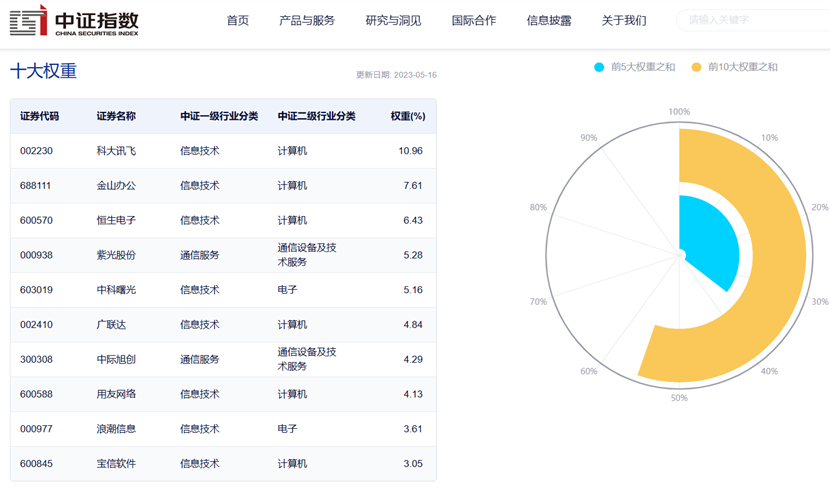Select the stock code 300308
Viewport: 830px width, 489px height.
(37, 359)
